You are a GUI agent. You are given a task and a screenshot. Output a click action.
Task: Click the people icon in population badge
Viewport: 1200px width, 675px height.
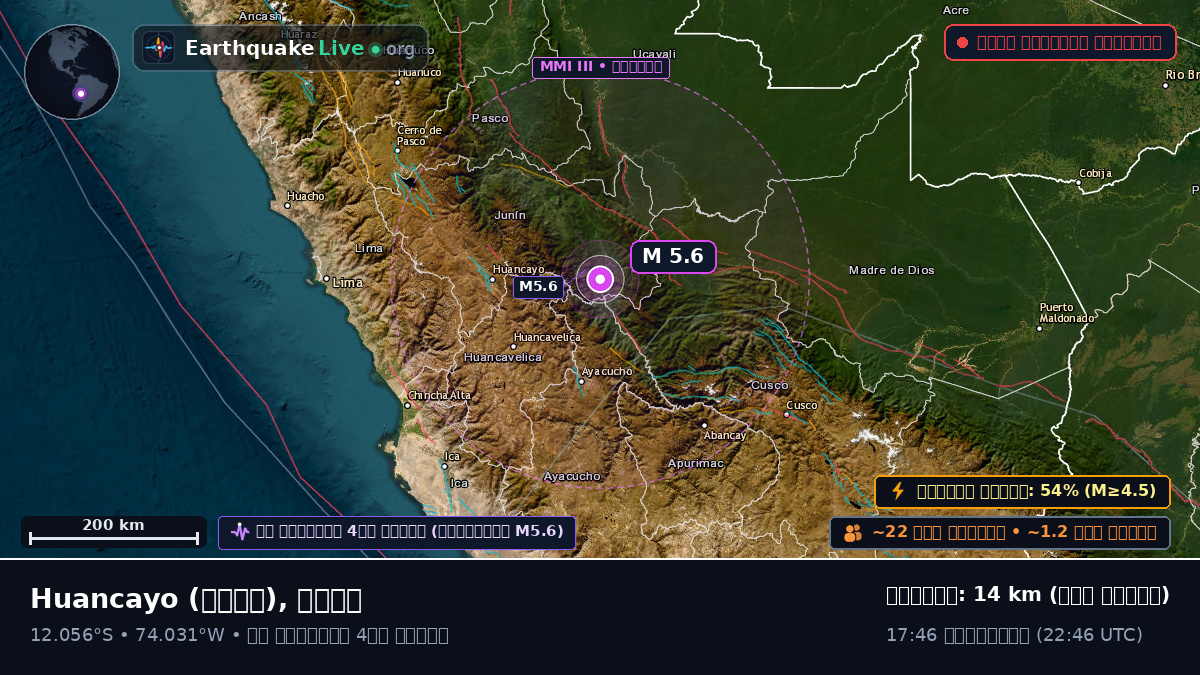(853, 533)
